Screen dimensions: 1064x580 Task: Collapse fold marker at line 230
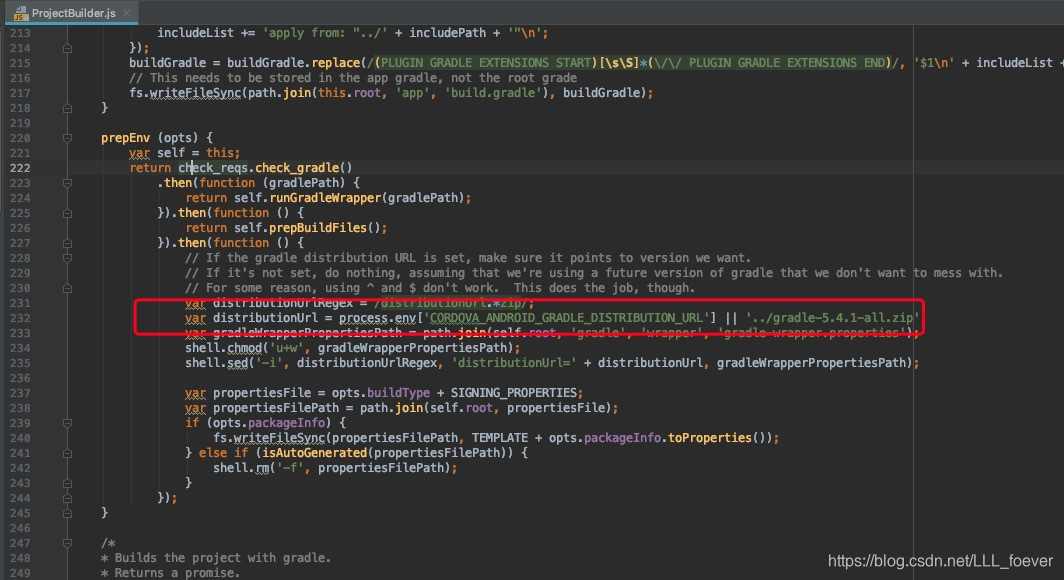click(67, 288)
